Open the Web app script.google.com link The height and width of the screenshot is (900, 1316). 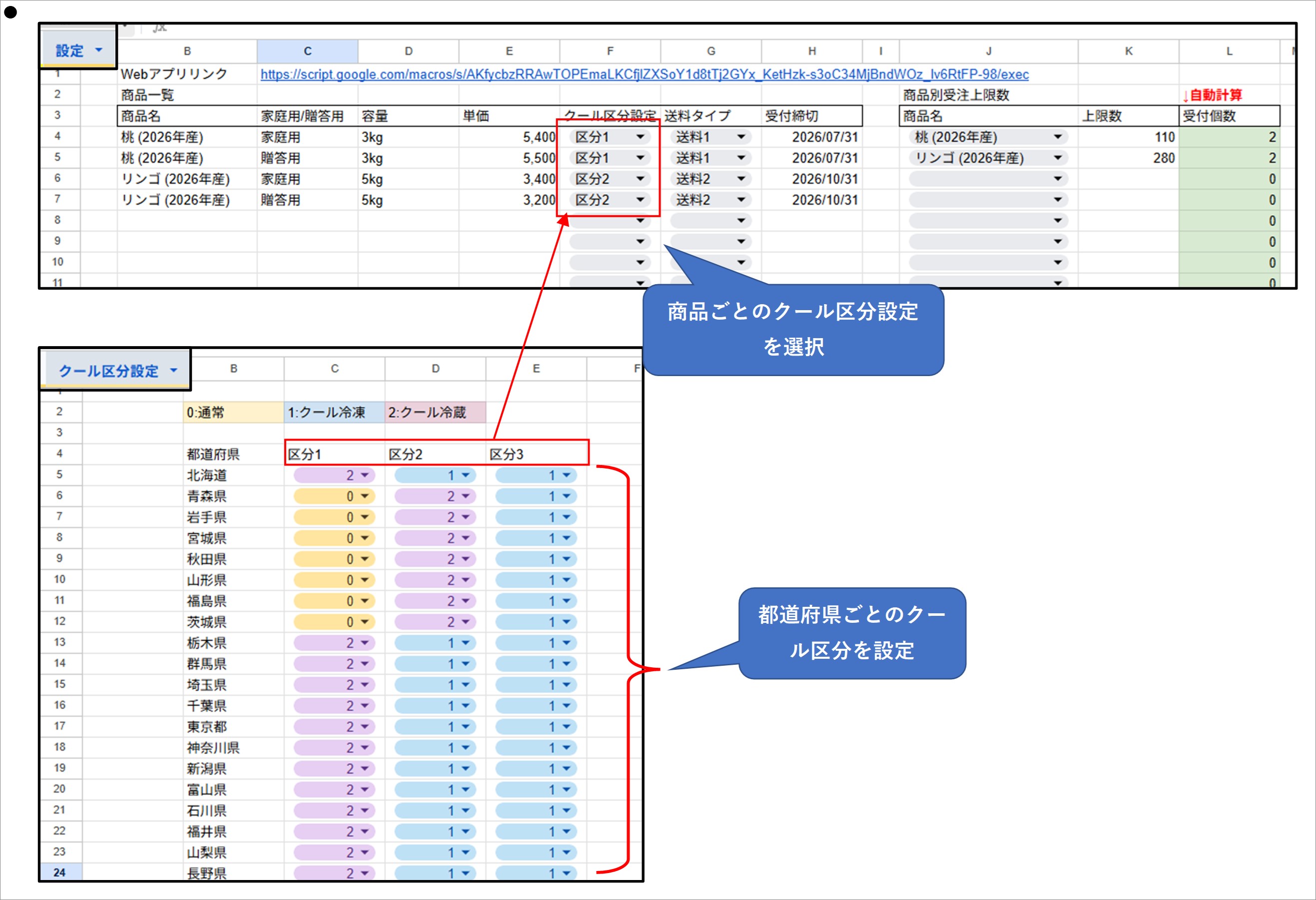645,74
